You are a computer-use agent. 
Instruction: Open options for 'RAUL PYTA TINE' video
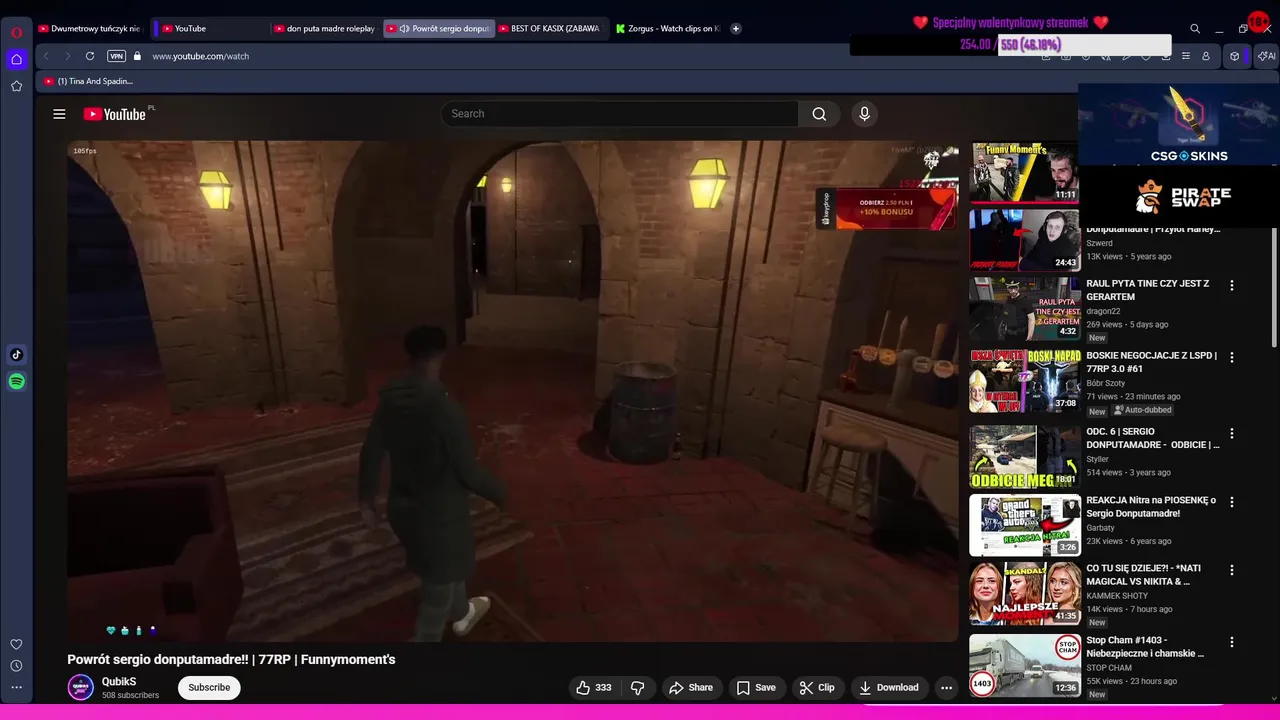click(x=1232, y=286)
